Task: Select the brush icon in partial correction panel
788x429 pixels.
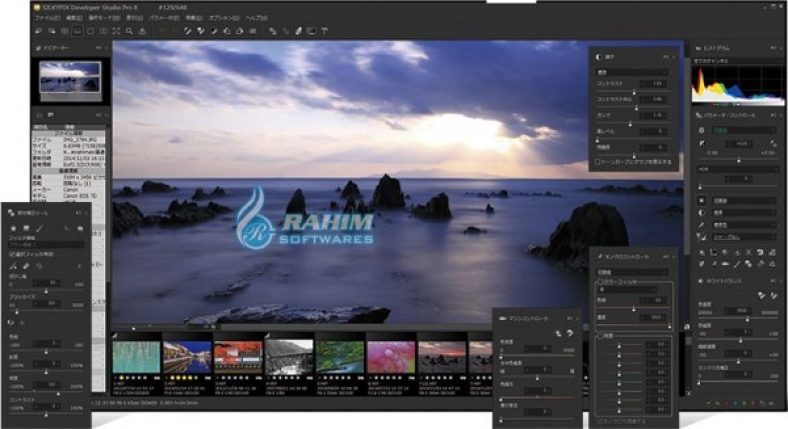Action: [x=37, y=229]
